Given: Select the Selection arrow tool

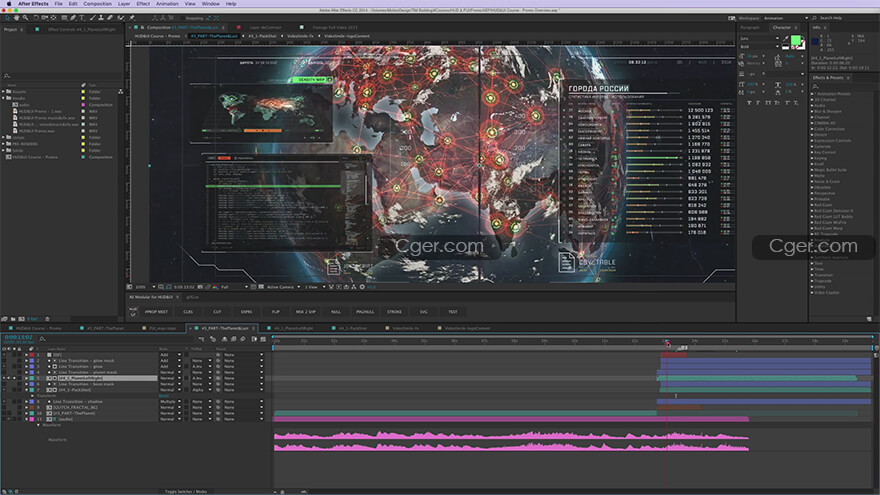Looking at the screenshot, I should click(7, 18).
